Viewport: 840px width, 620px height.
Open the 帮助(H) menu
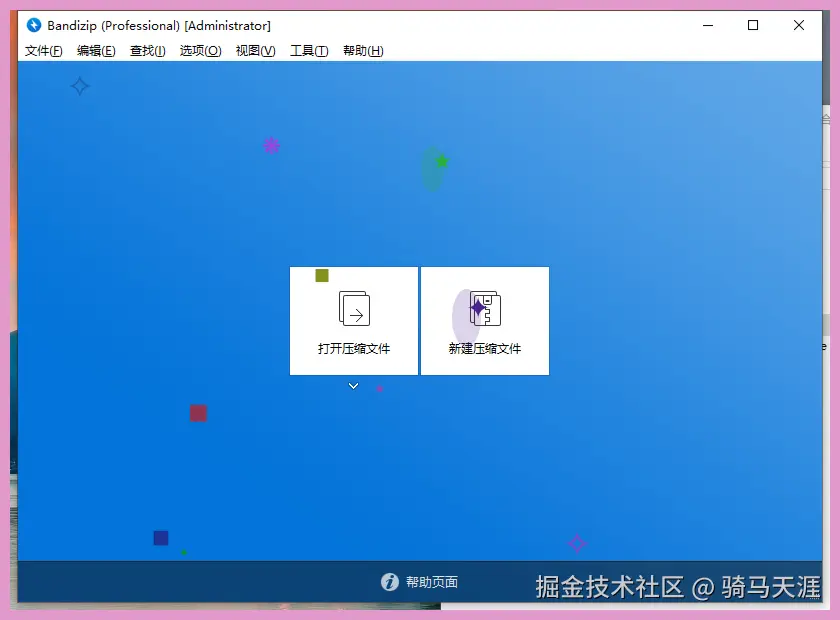[360, 50]
